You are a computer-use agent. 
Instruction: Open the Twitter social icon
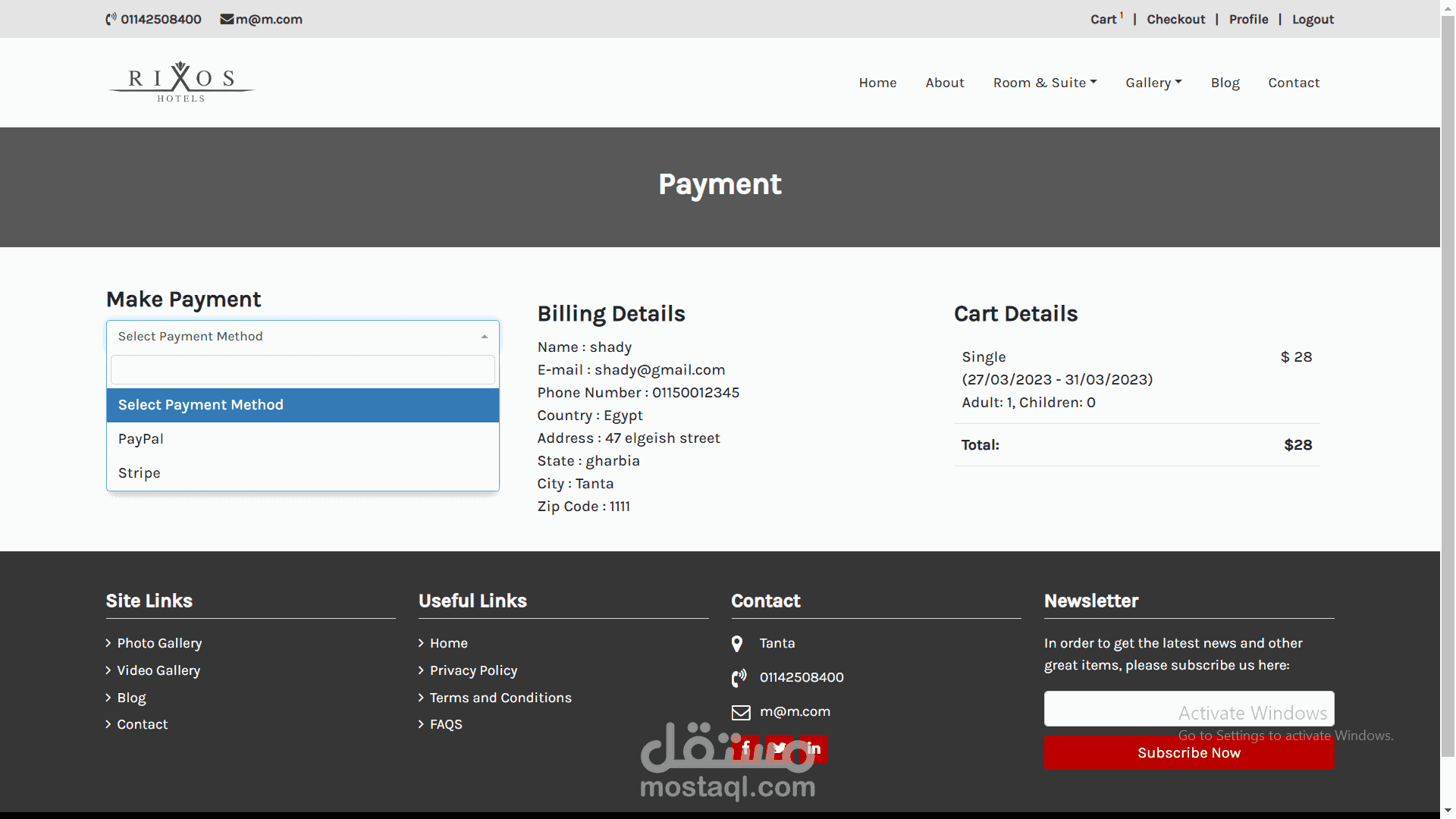pos(780,748)
